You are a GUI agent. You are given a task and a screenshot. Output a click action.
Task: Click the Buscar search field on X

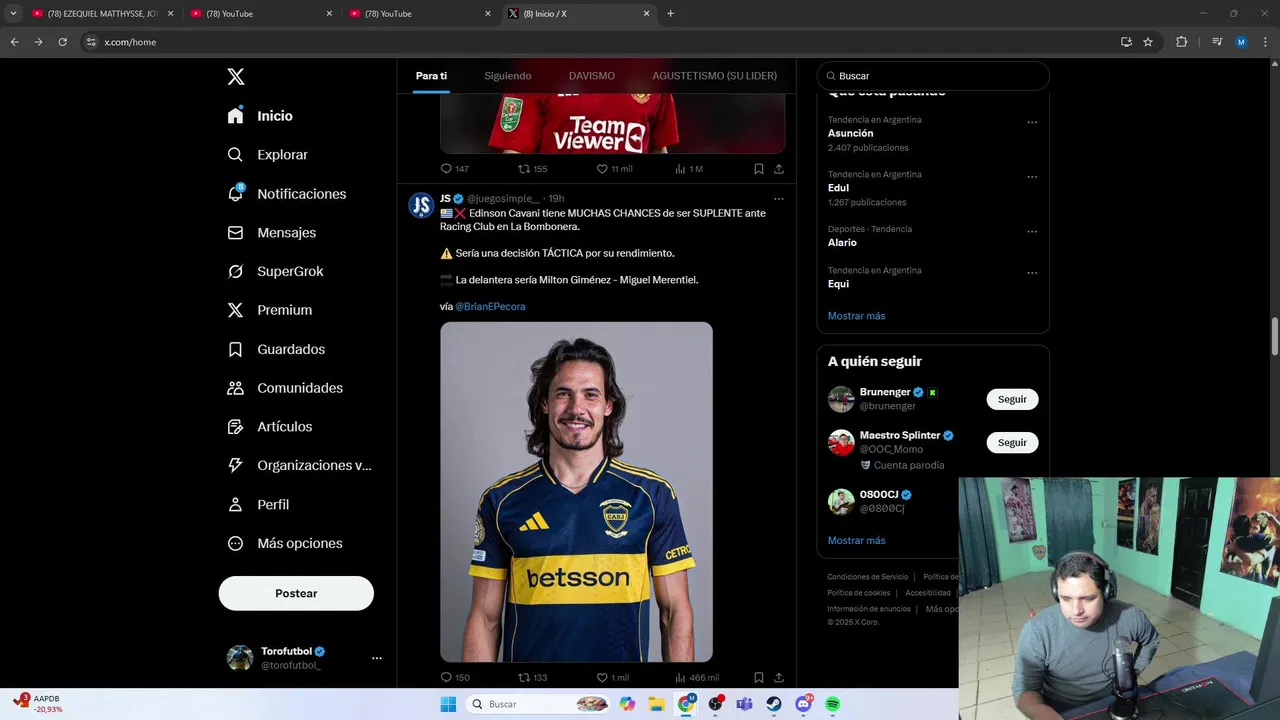point(933,76)
